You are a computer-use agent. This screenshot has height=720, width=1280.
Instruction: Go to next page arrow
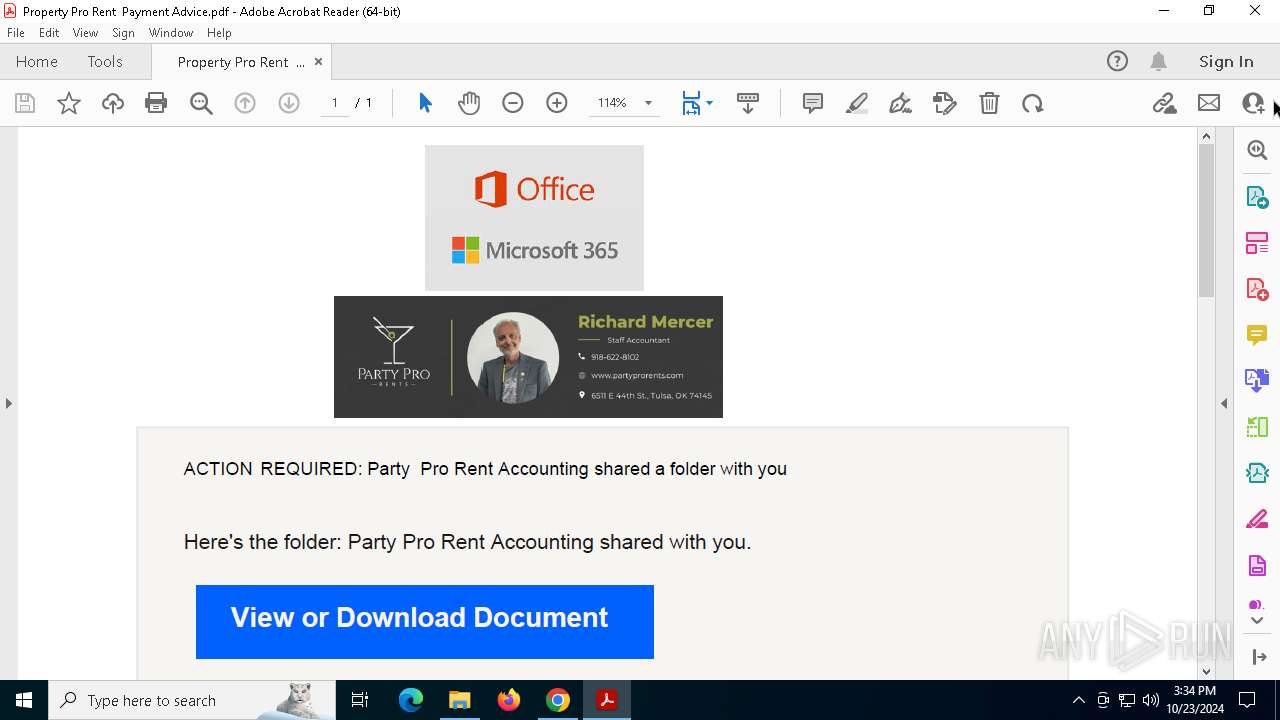[x=289, y=103]
